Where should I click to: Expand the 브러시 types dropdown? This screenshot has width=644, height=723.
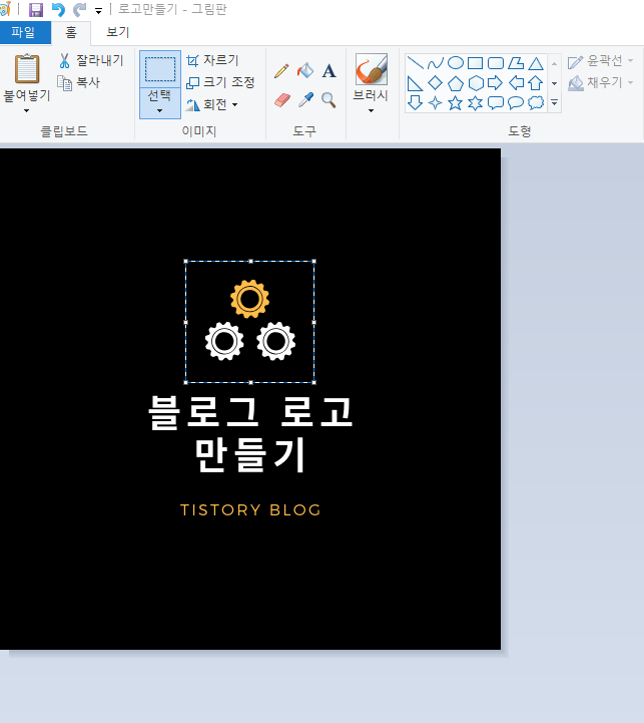pyautogui.click(x=371, y=111)
